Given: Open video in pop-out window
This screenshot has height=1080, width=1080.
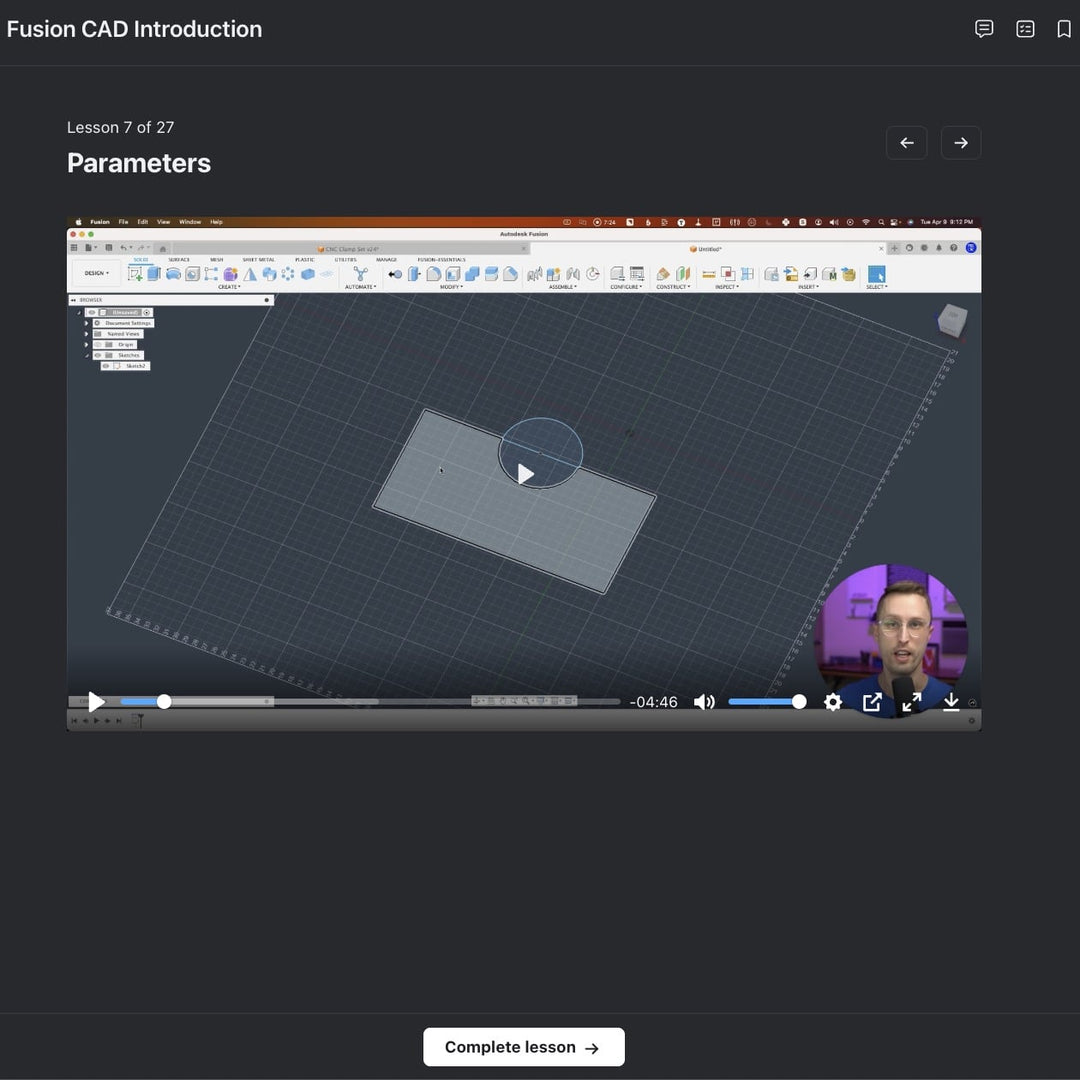Looking at the screenshot, I should pyautogui.click(x=872, y=702).
